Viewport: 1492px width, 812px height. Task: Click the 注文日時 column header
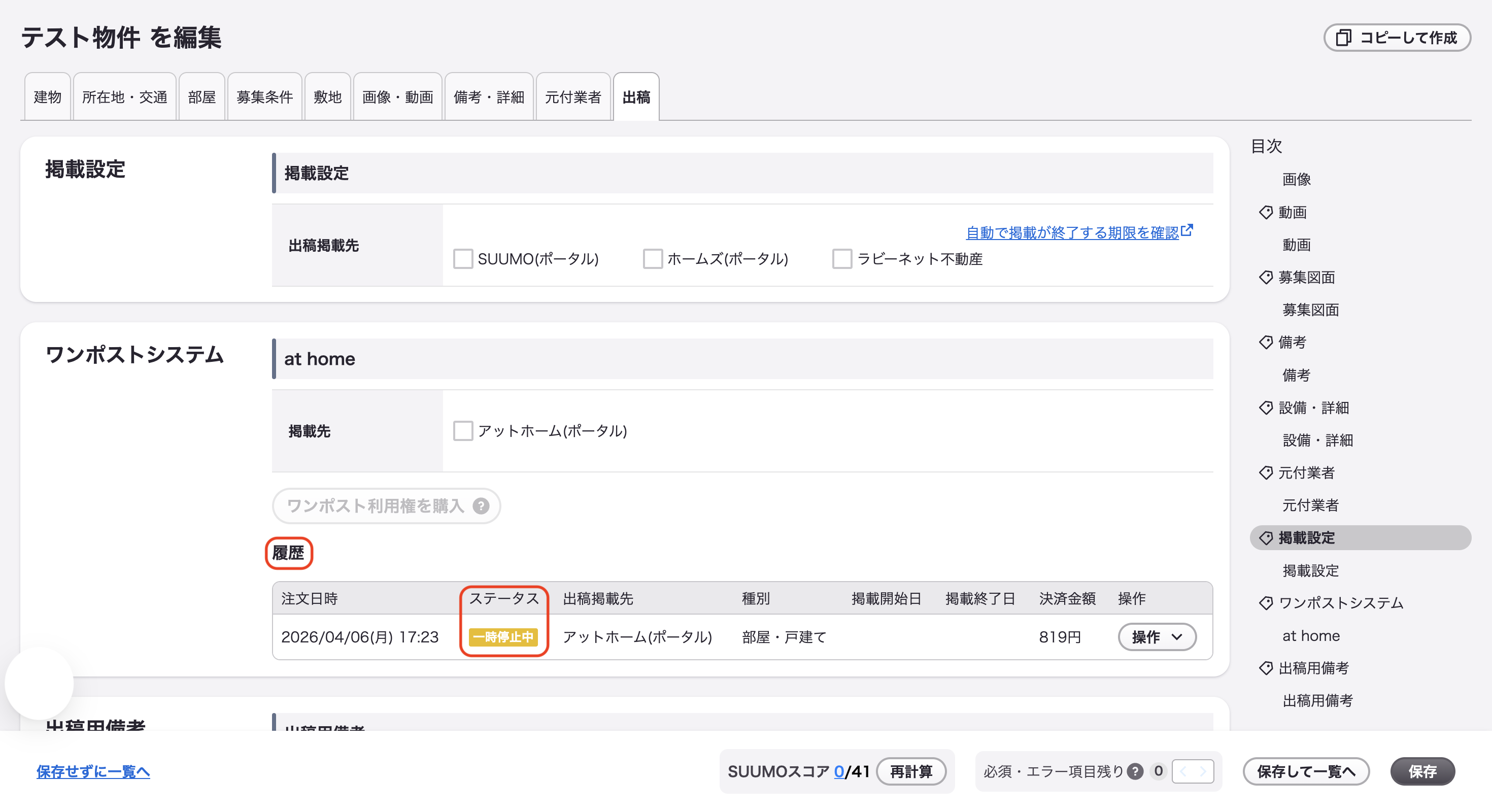click(309, 598)
